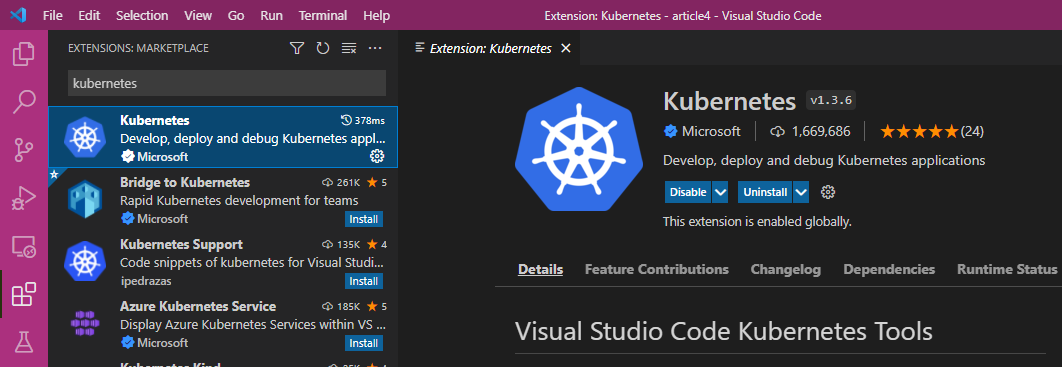
Task: Click the install count 1,669,686
Action: pos(811,131)
